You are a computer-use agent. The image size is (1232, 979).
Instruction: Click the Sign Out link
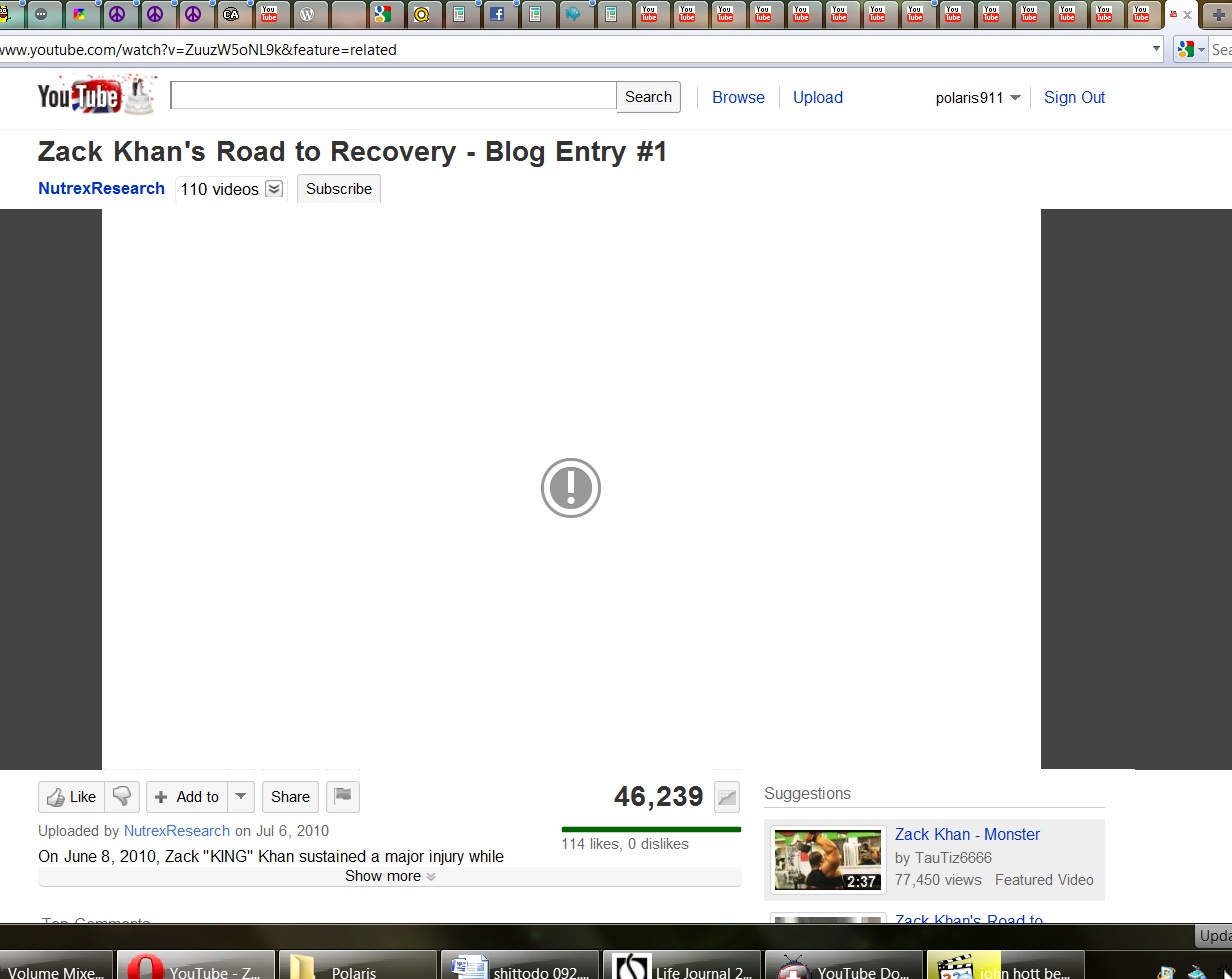[1075, 97]
